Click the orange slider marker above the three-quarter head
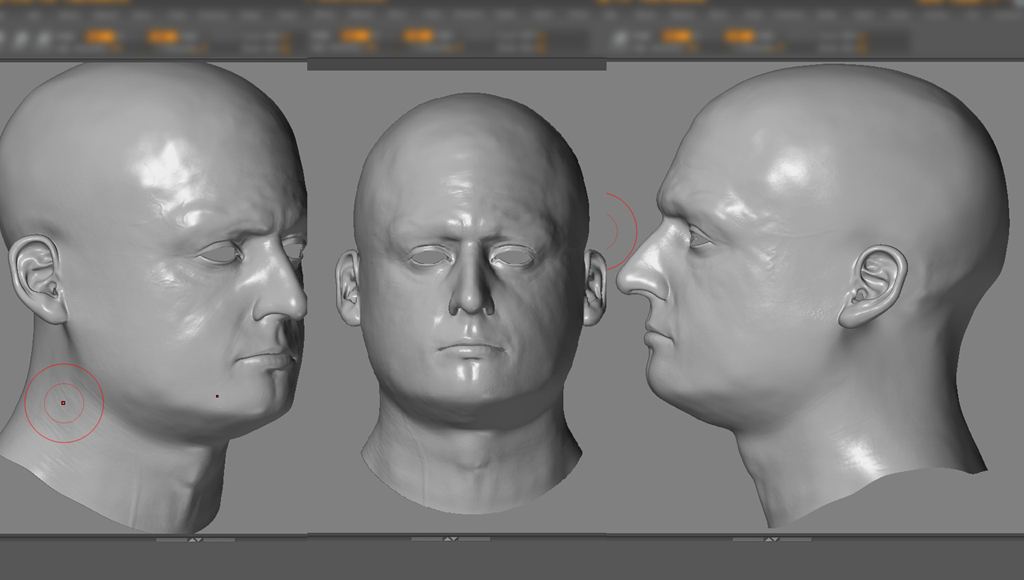Screen dimensions: 1024x580 [287, 43]
